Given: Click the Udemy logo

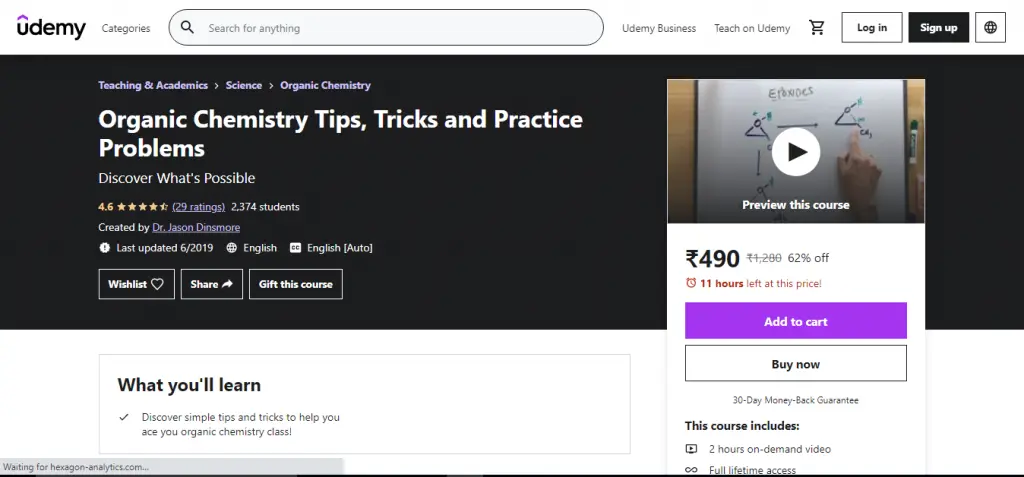Looking at the screenshot, I should [51, 27].
